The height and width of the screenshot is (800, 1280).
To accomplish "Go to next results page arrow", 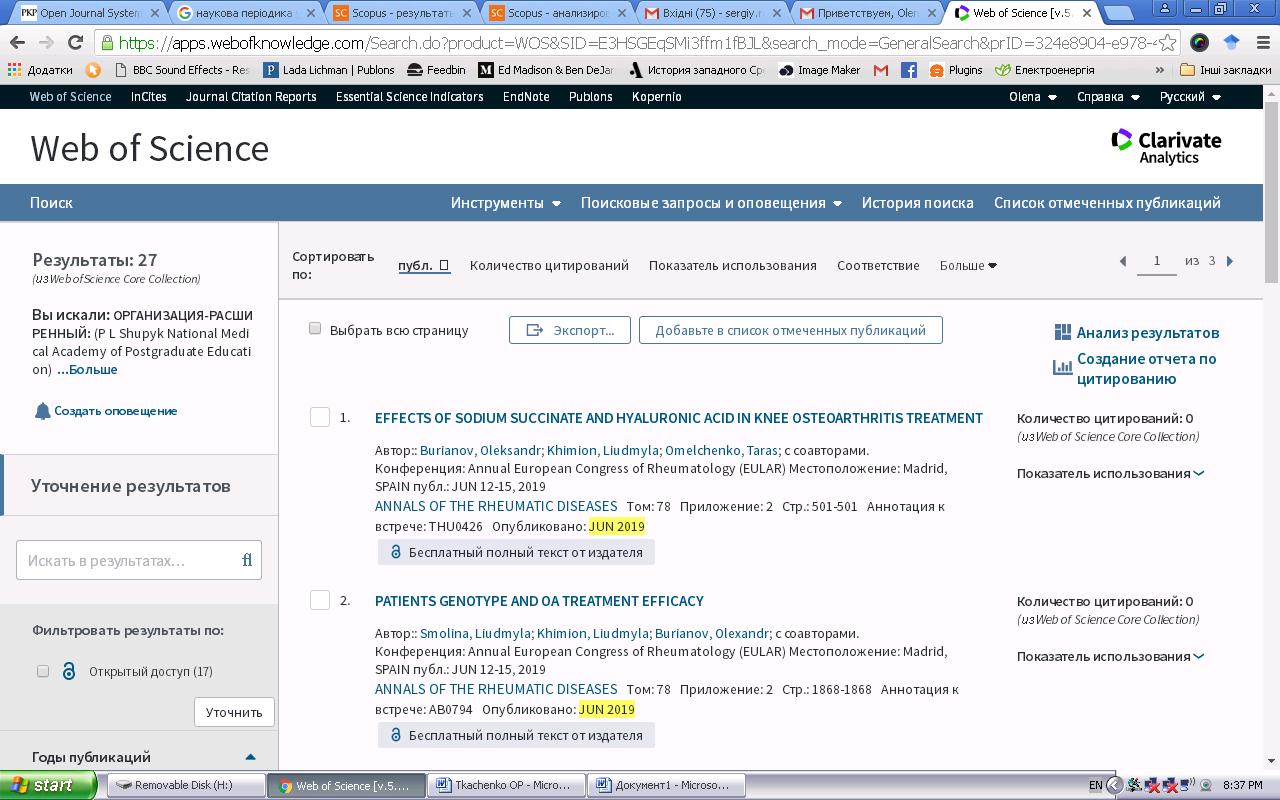I will tap(1230, 261).
